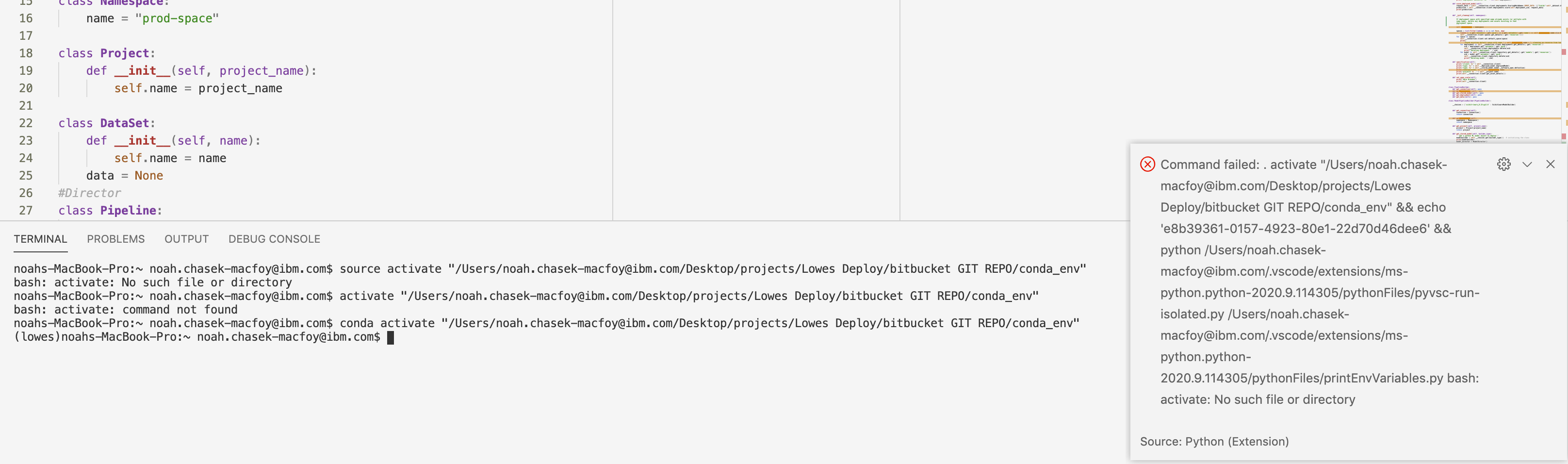Focus the terminal prompt after (lowes)
The width and height of the screenshot is (1568, 464).
click(x=392, y=337)
